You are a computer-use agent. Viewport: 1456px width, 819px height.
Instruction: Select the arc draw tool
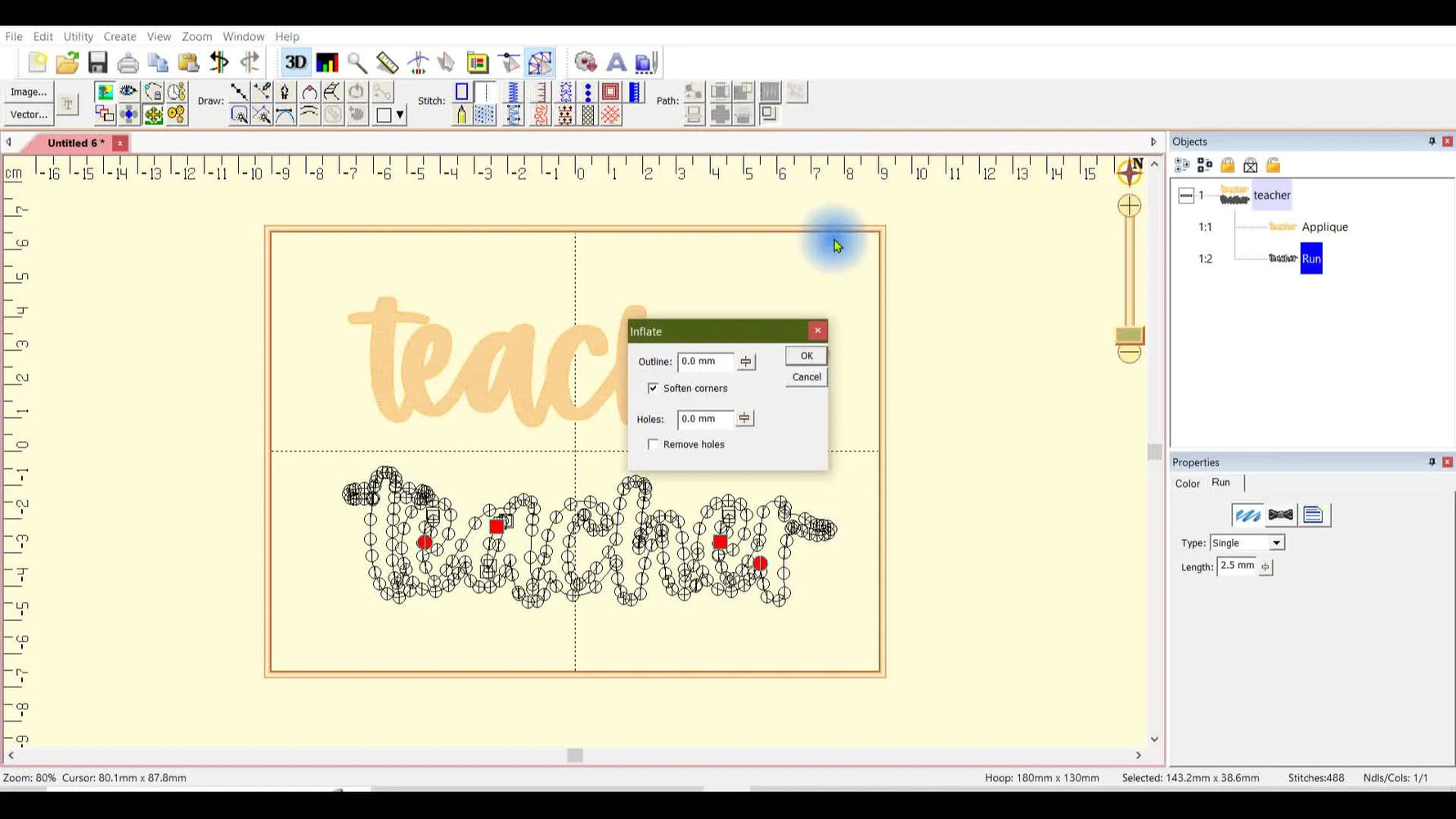coord(309,92)
